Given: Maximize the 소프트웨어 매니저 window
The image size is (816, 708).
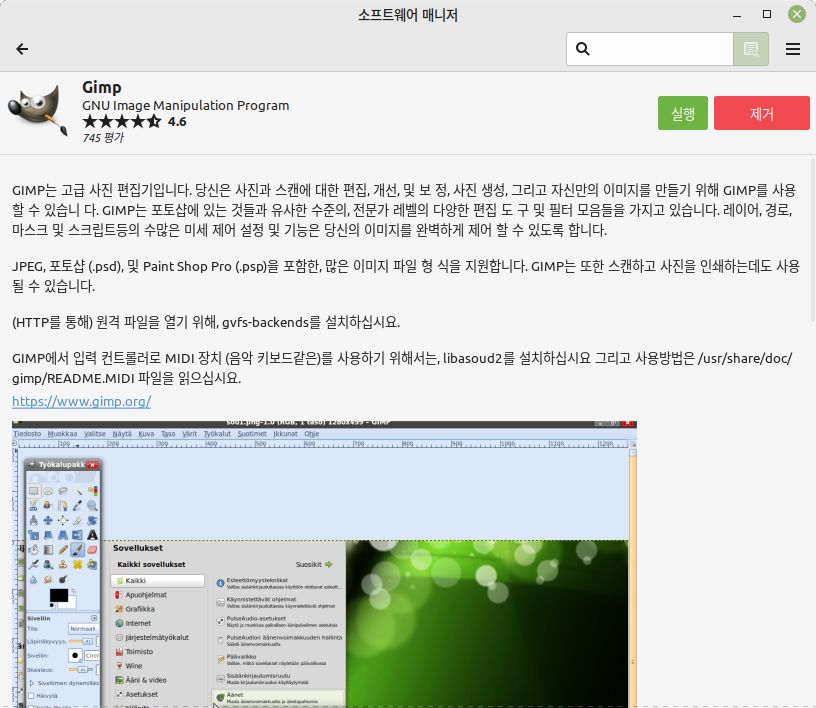Looking at the screenshot, I should coord(767,14).
